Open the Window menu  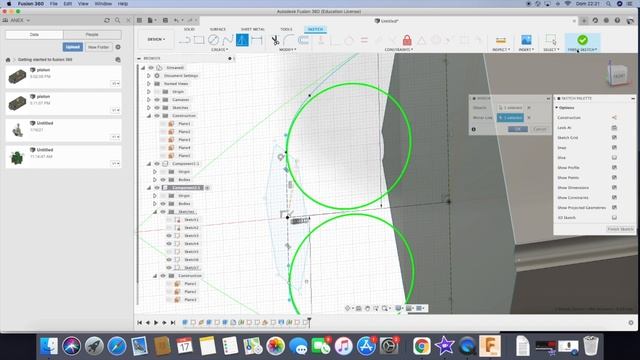pyautogui.click(x=103, y=4)
